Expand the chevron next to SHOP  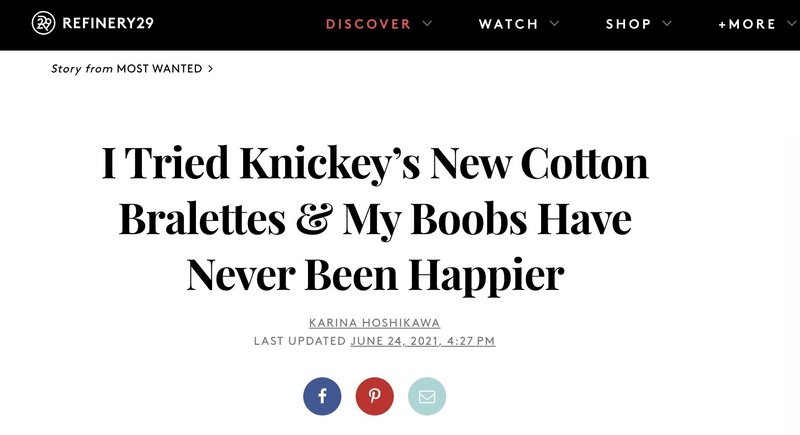[x=667, y=23]
